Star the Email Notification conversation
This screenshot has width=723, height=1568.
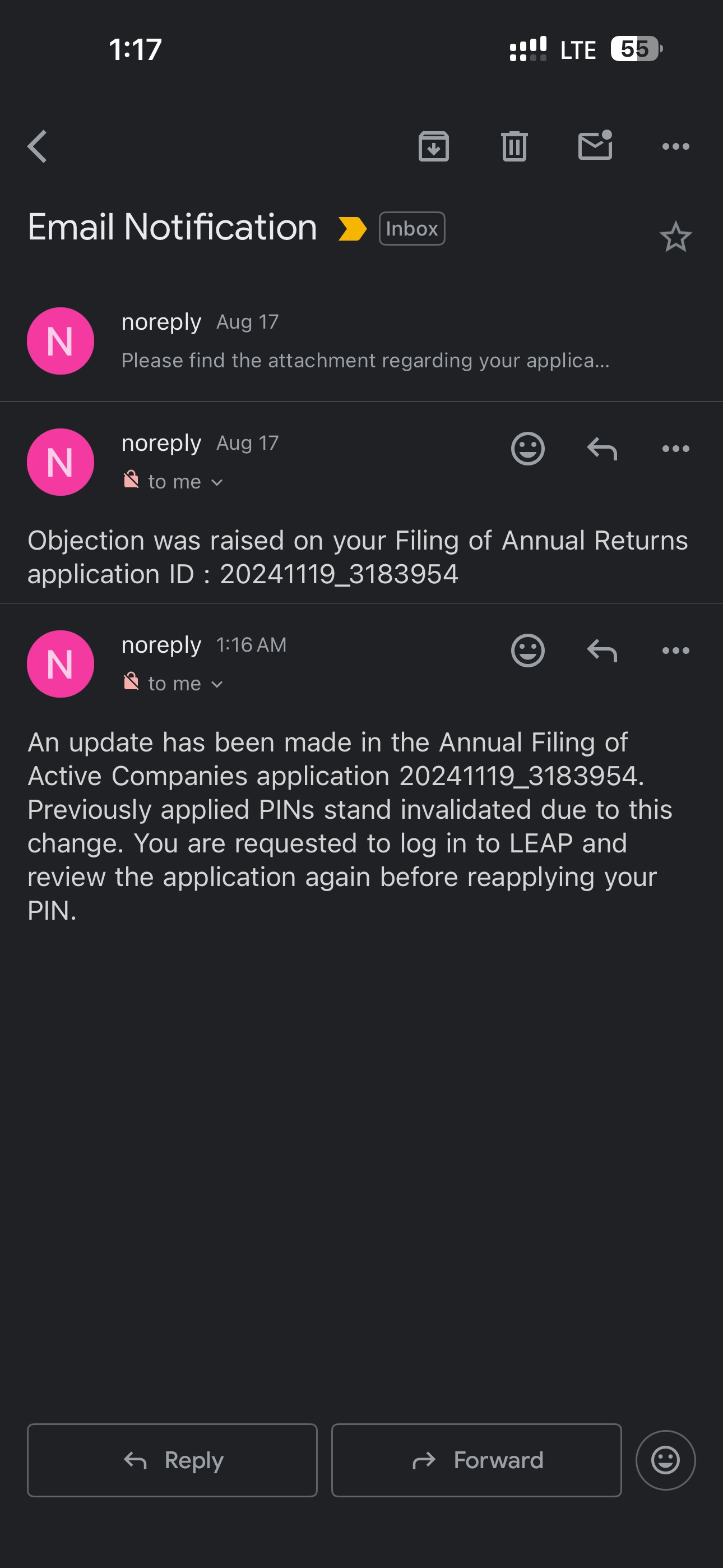(x=675, y=237)
